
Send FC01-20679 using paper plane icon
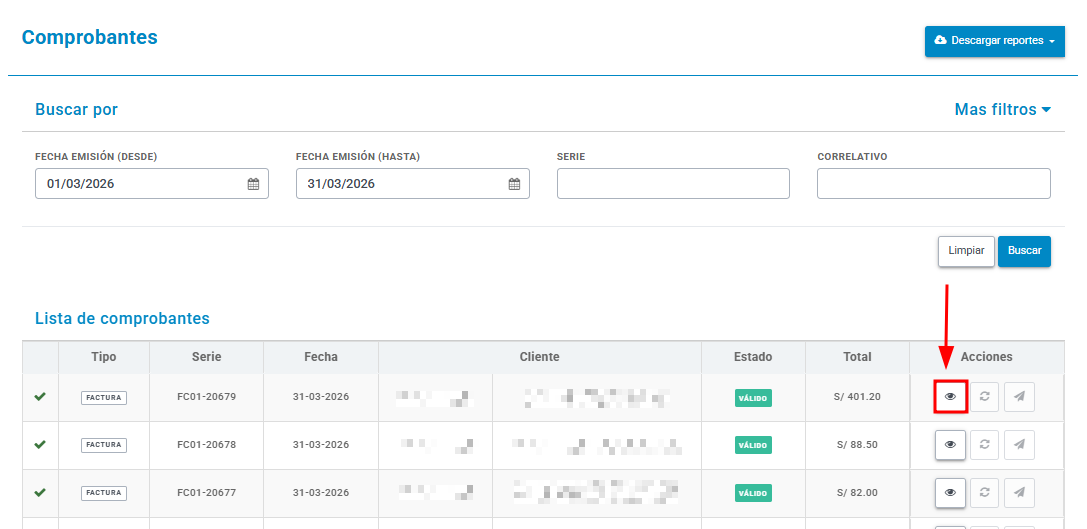pyautogui.click(x=1019, y=397)
